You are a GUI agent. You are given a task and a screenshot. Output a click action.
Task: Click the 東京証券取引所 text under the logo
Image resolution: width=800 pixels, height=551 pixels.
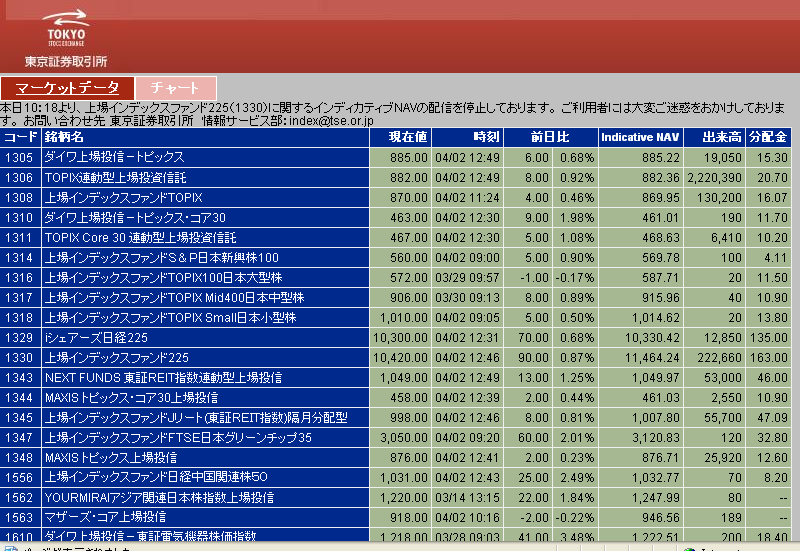coord(66,62)
